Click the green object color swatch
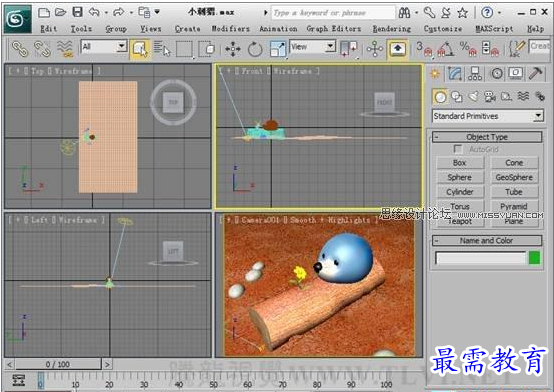The height and width of the screenshot is (392, 554). pyautogui.click(x=535, y=258)
